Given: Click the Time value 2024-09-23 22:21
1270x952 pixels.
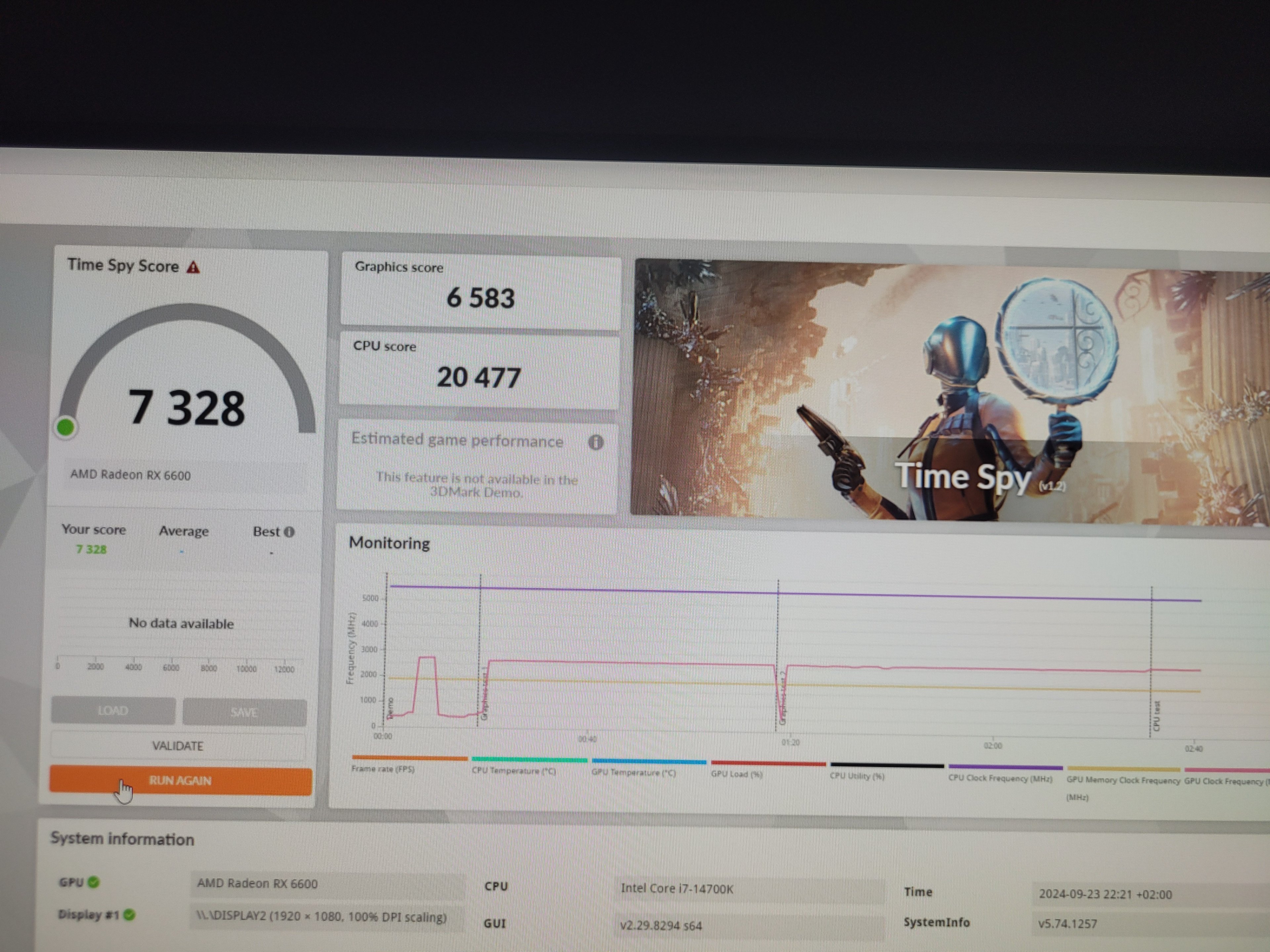Looking at the screenshot, I should (x=1105, y=894).
